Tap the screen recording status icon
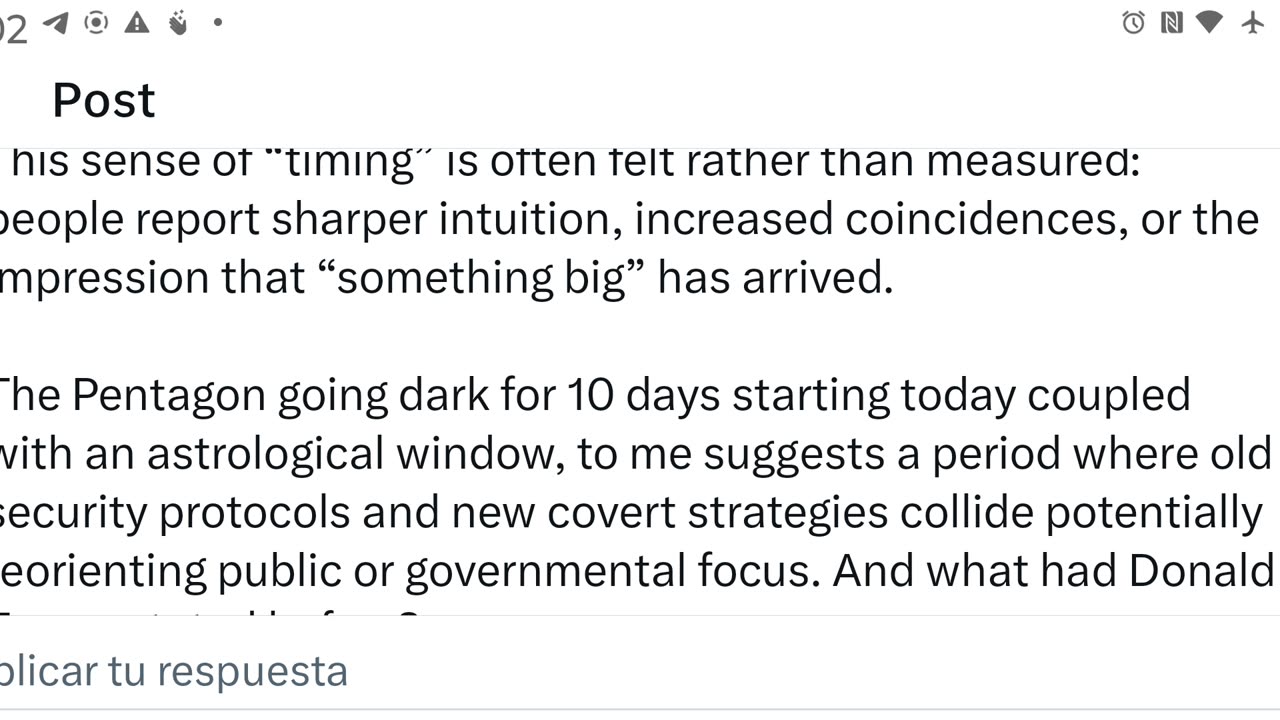The height and width of the screenshot is (720, 1280). coord(96,22)
